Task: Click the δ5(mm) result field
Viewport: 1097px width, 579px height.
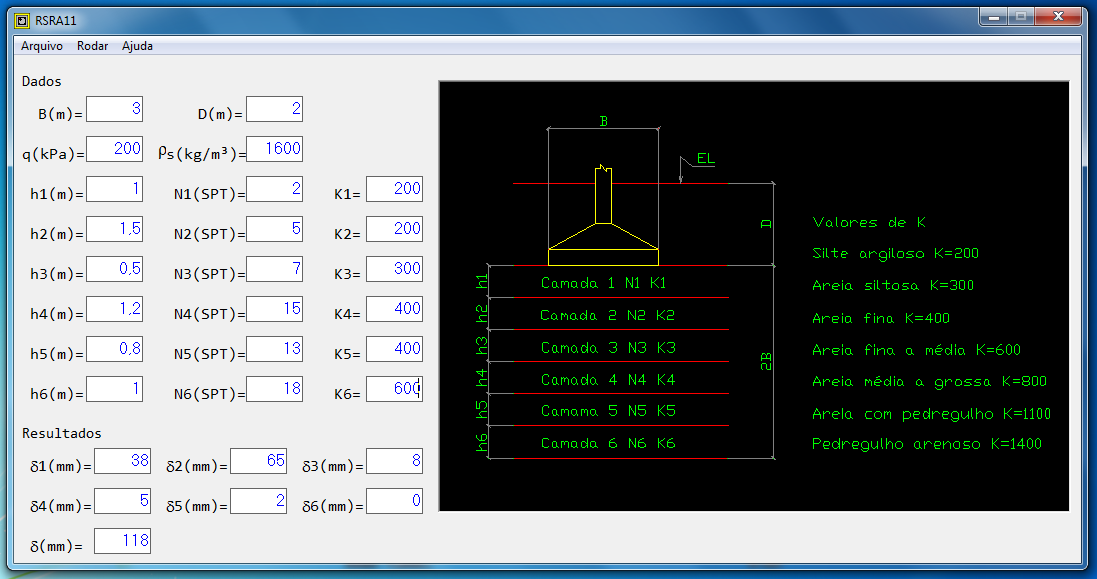Action: click(258, 501)
